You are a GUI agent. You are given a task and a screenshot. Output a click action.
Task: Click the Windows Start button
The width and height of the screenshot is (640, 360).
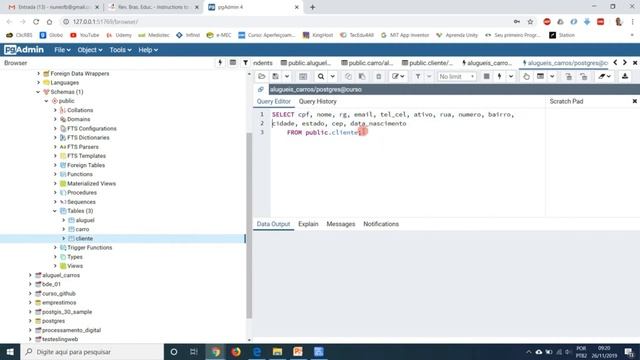tap(10, 352)
